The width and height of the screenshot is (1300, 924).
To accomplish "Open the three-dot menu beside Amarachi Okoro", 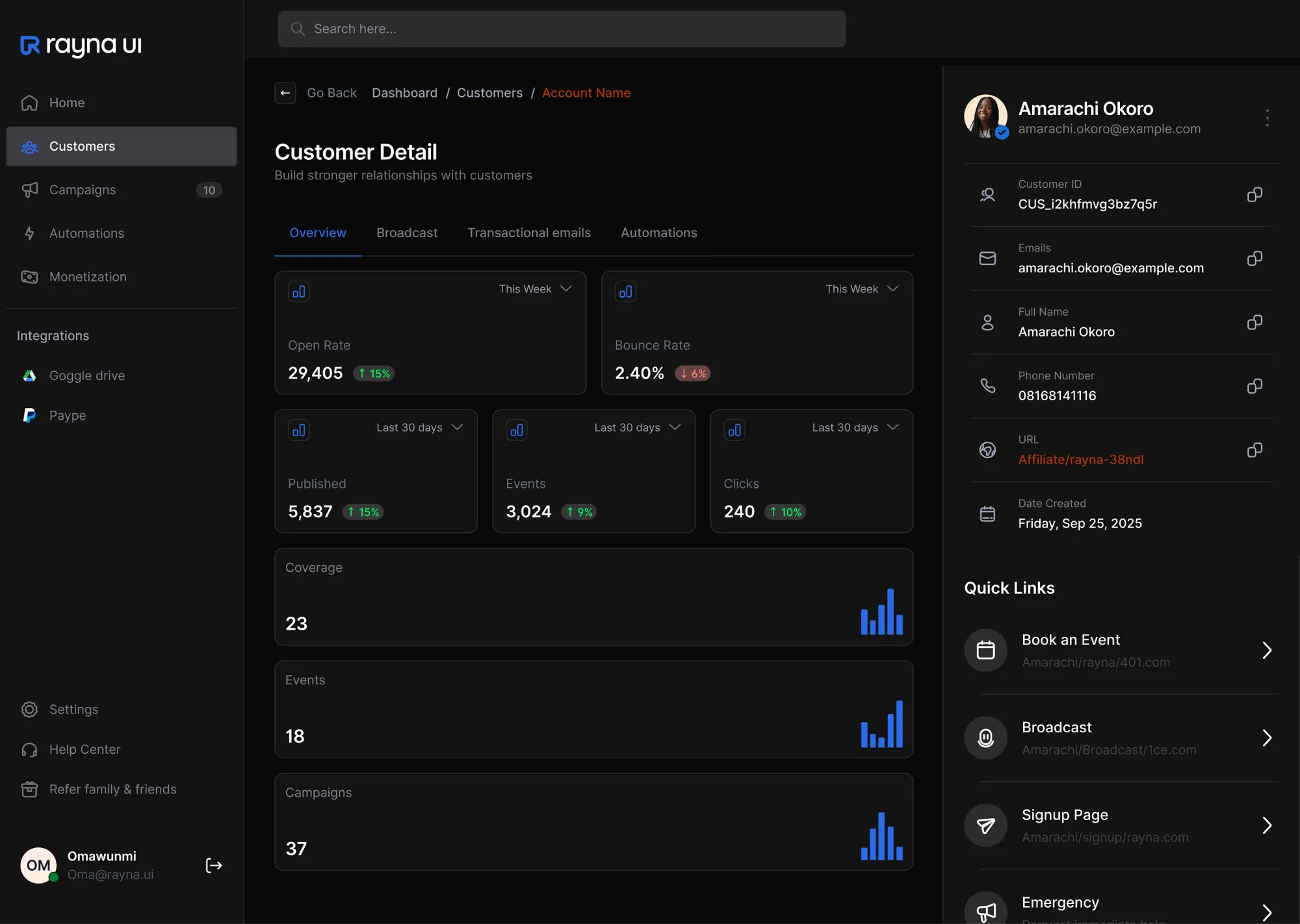I will (1267, 118).
